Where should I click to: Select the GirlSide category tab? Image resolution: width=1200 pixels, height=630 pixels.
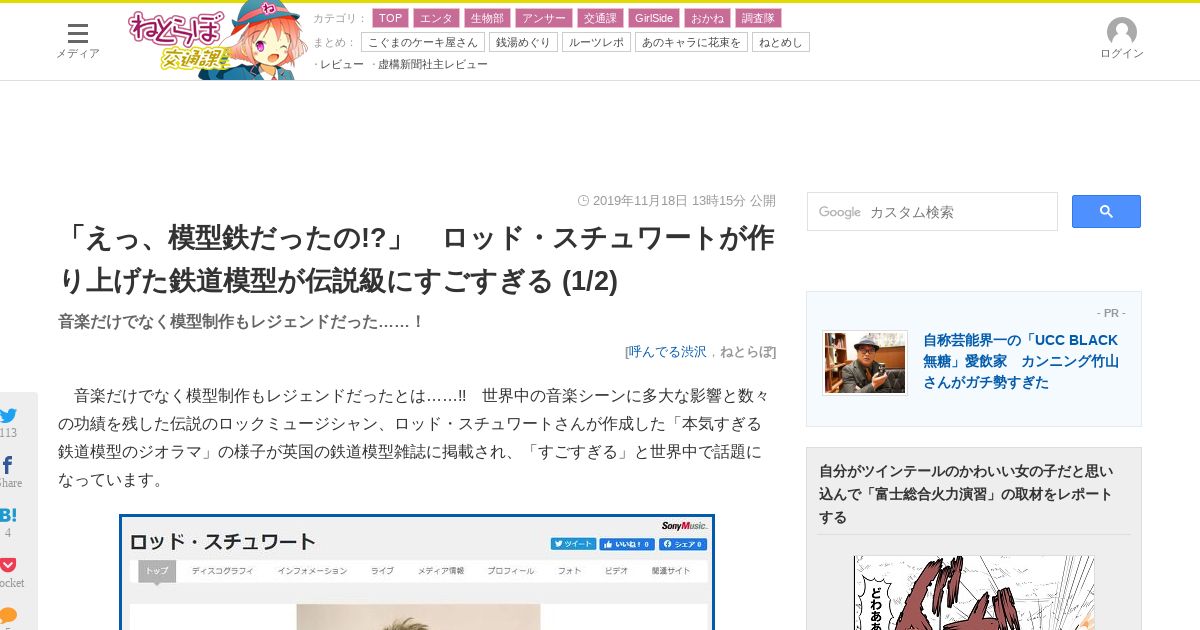click(x=654, y=18)
